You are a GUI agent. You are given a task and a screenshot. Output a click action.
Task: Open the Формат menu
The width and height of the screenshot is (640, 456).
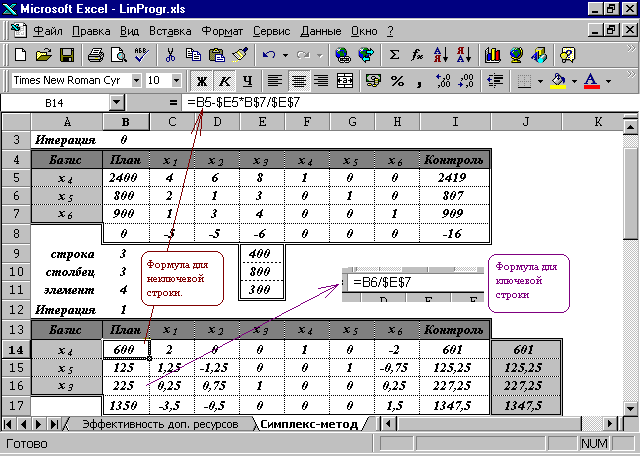222,31
